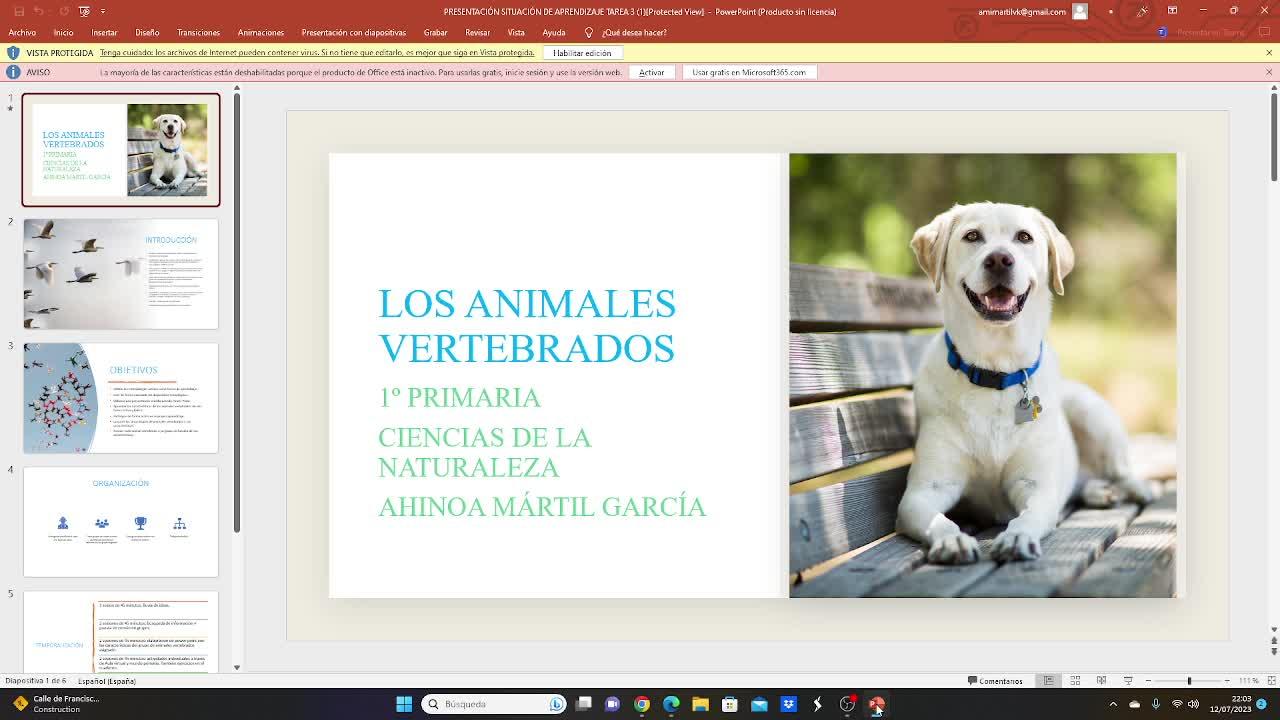The height and width of the screenshot is (720, 1280).
Task: Toggle the Comentarios pane
Action: coord(995,681)
